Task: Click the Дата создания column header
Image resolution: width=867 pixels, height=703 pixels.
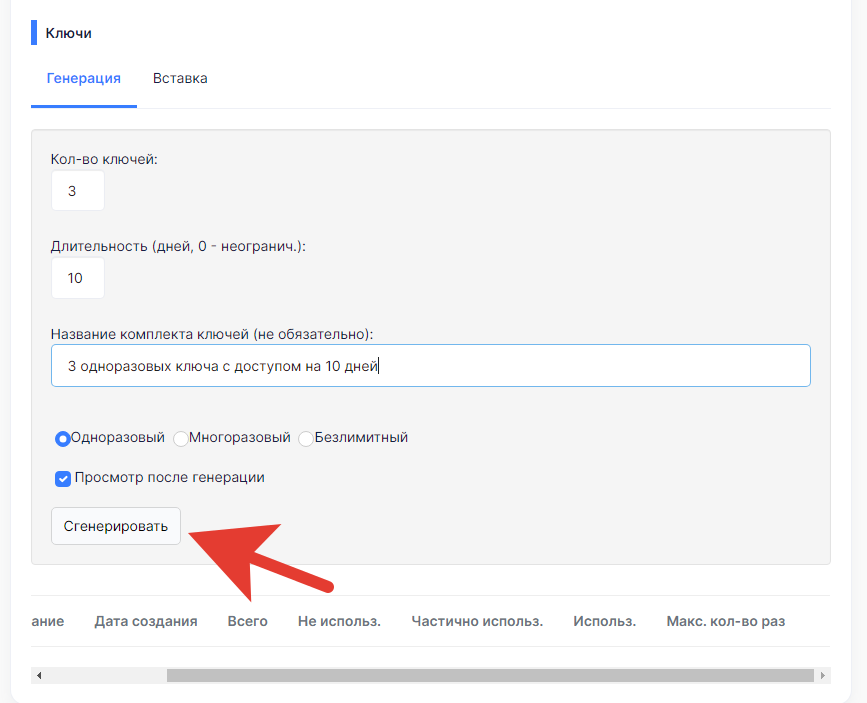Action: [146, 621]
